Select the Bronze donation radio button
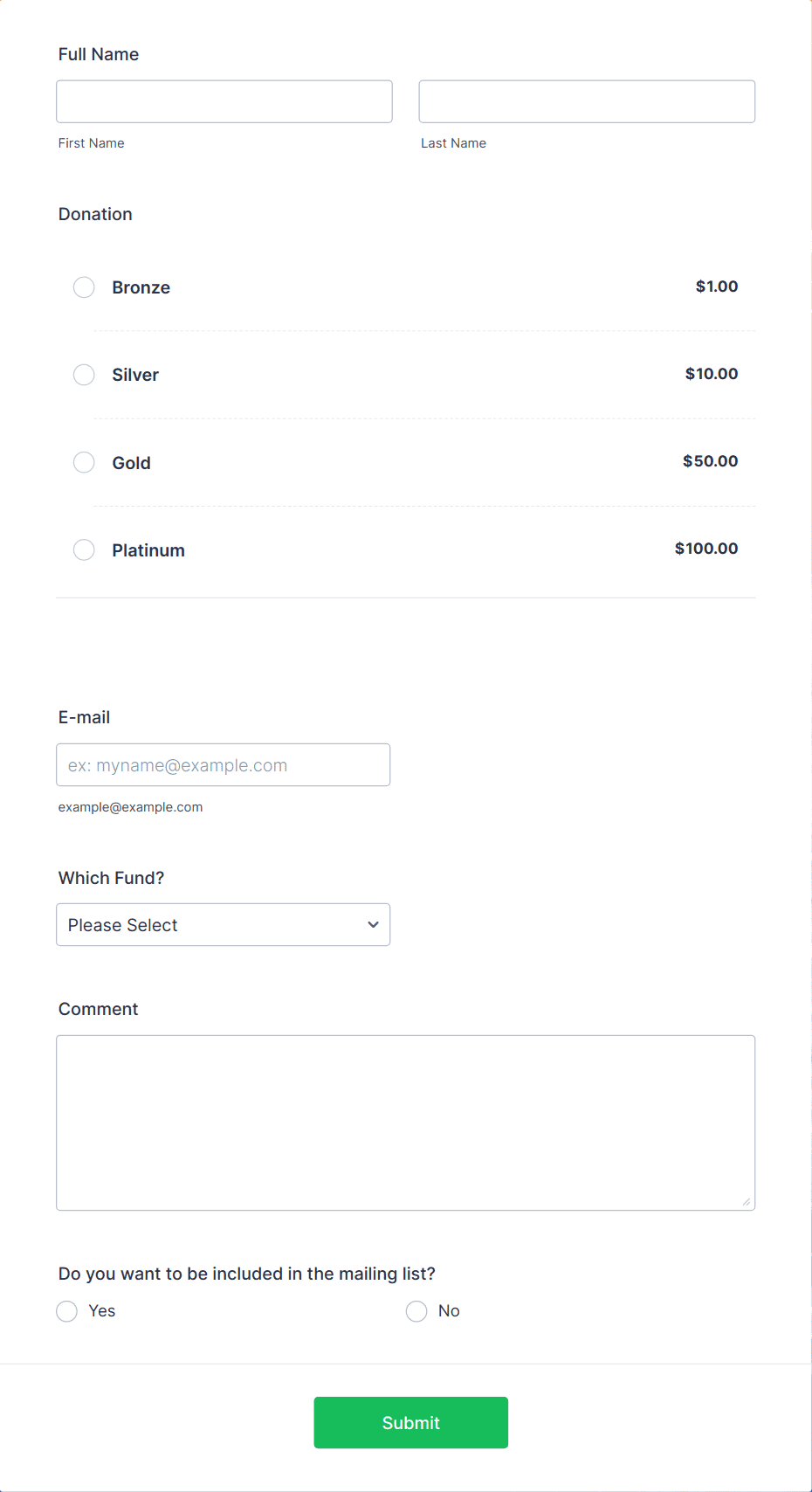The image size is (812, 1492). [84, 287]
